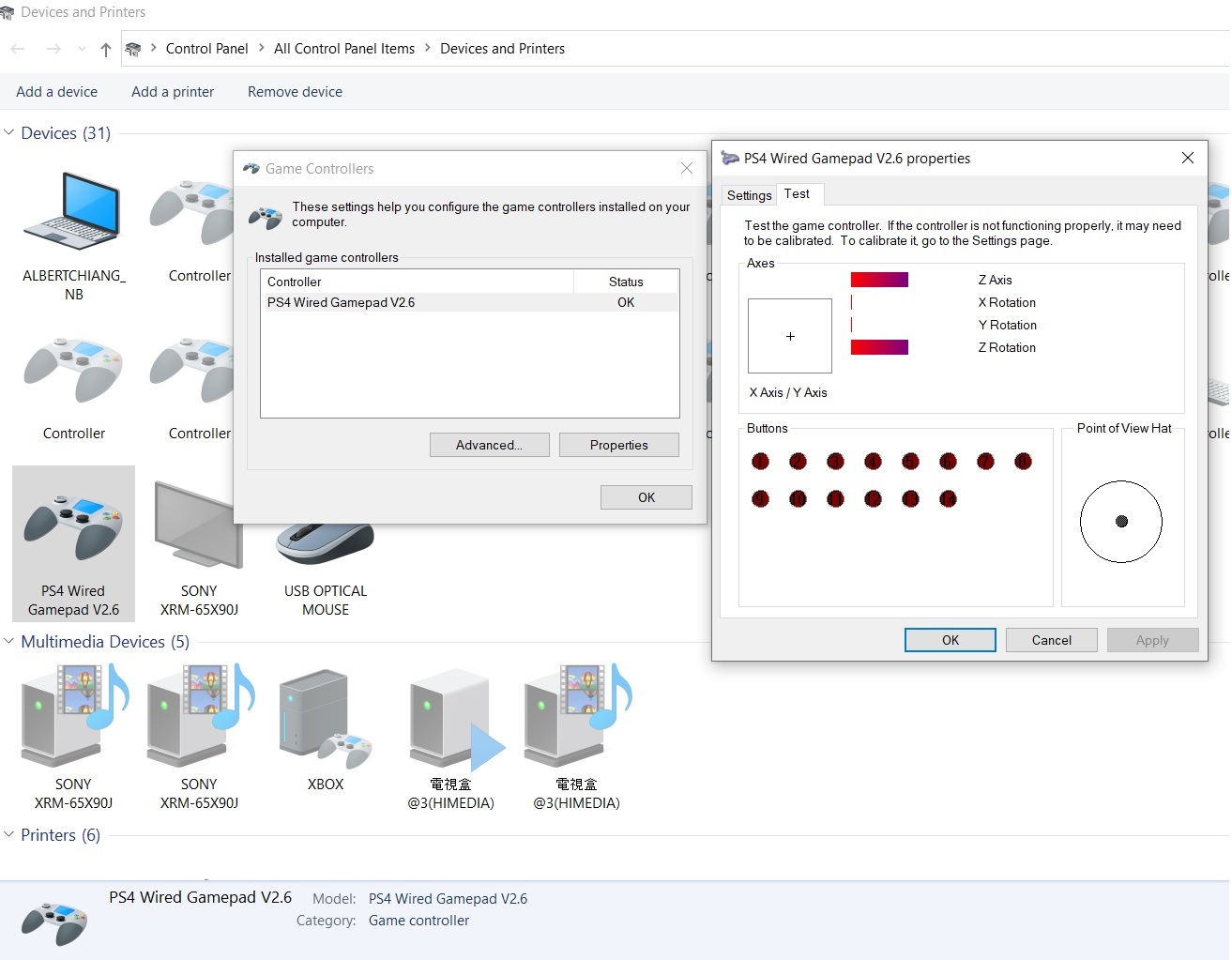Viewport: 1232px width, 960px height.
Task: Select PS4 Wired Gamepad V2.6 row in controller list
Action: point(469,302)
